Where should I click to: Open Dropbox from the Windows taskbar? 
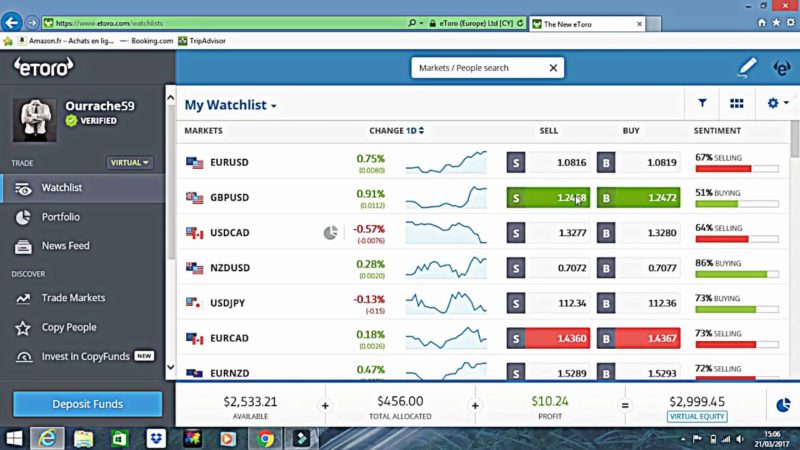(155, 438)
